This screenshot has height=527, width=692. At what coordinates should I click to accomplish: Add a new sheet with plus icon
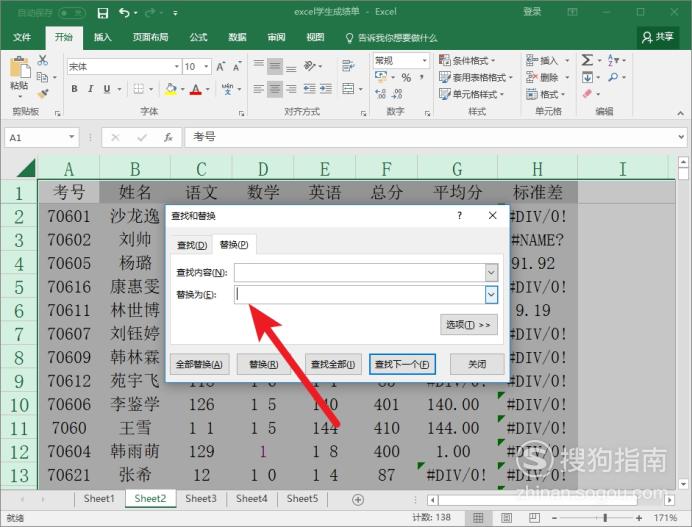click(x=358, y=500)
